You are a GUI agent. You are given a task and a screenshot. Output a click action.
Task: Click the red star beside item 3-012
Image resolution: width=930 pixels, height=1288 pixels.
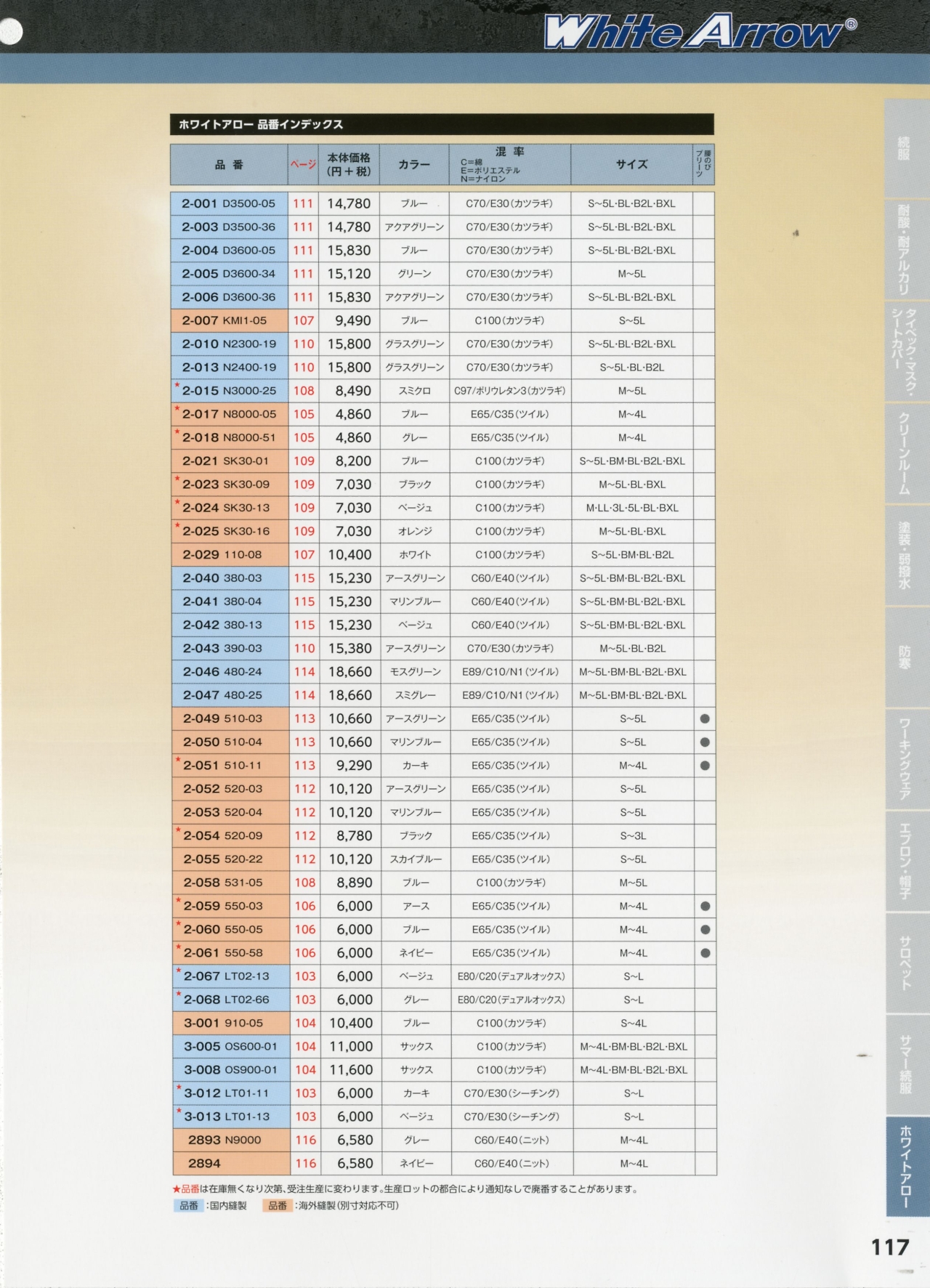[179, 1088]
